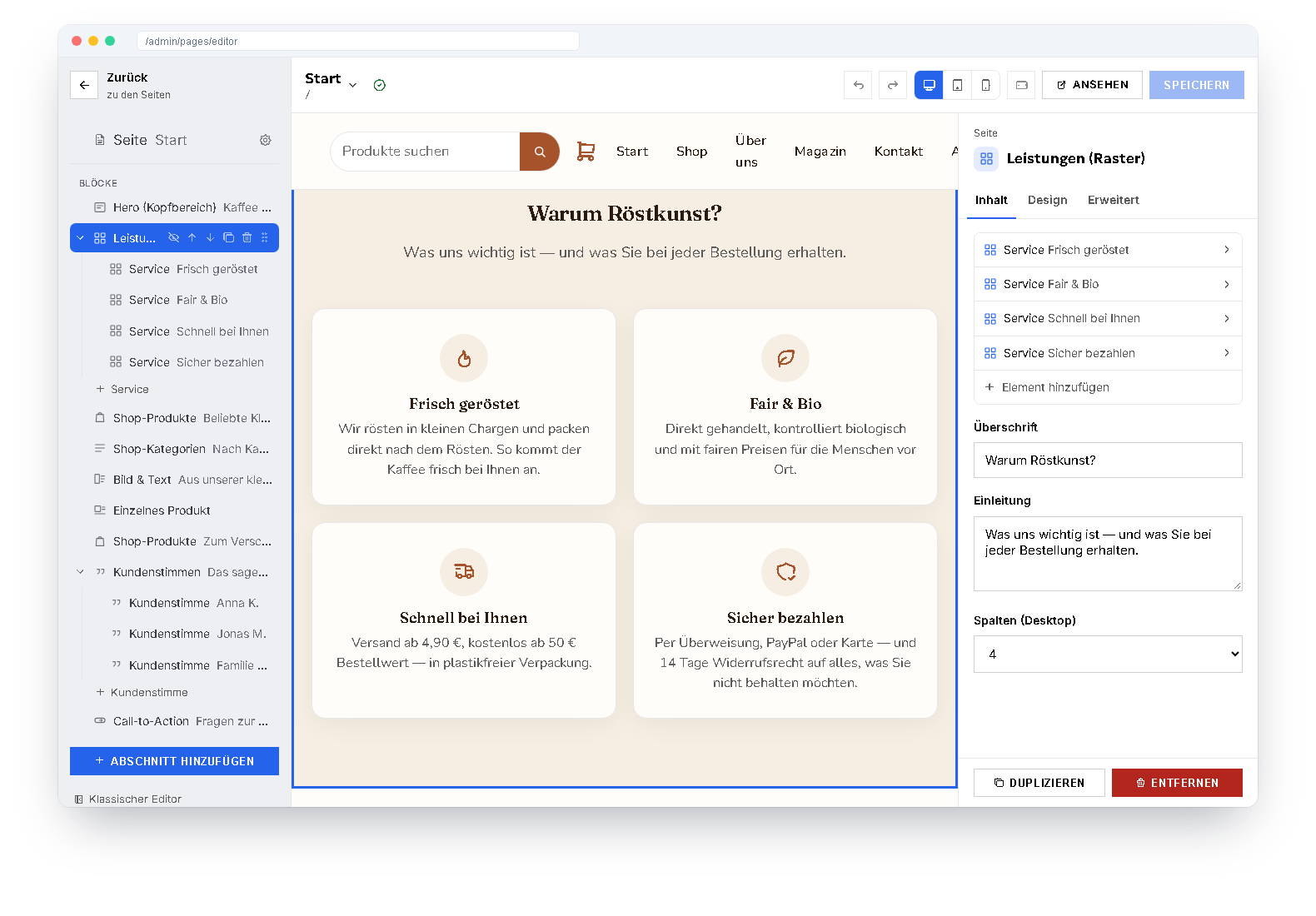Image resolution: width=1316 pixels, height=916 pixels.
Task: Open the shopping cart icon in the preview
Action: coord(586,152)
